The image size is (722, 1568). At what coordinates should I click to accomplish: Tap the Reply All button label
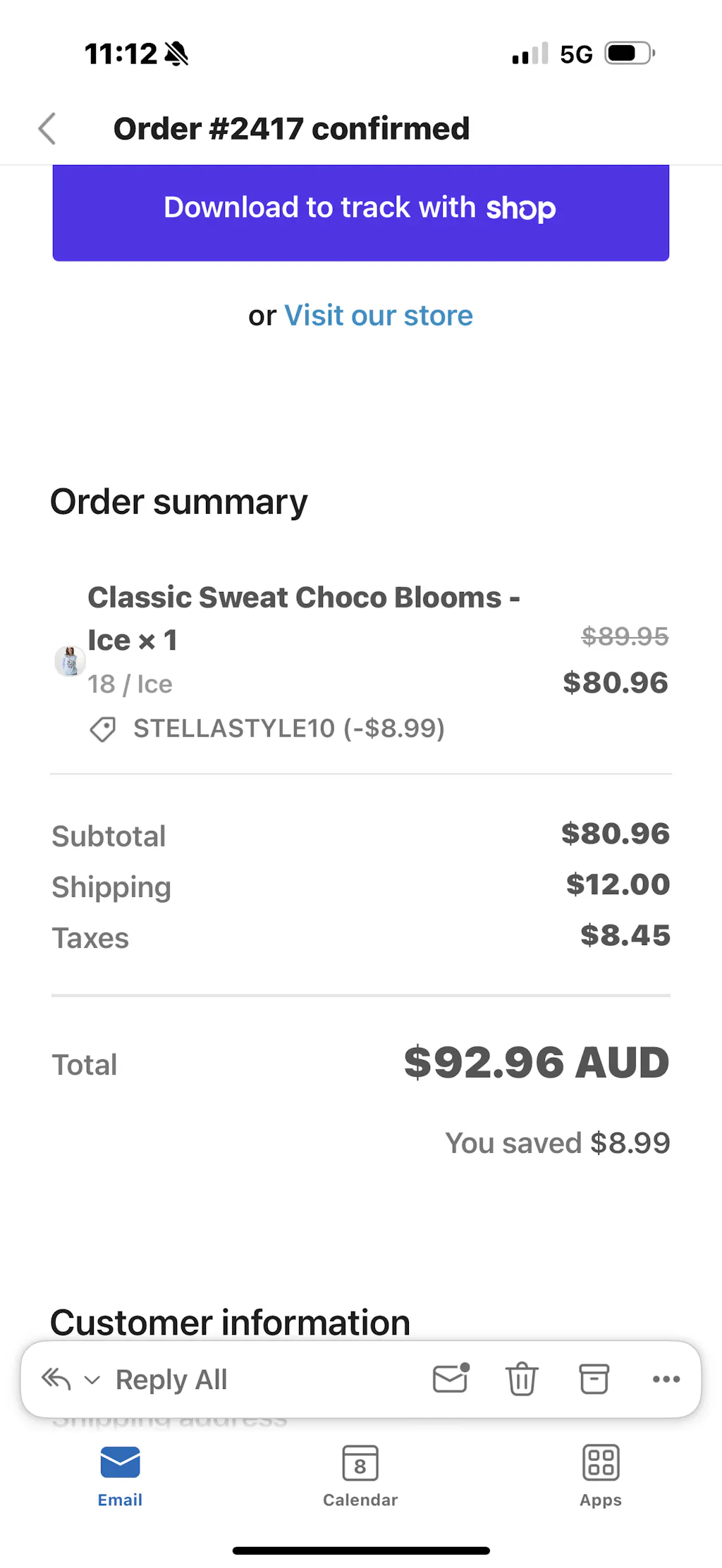(171, 1379)
